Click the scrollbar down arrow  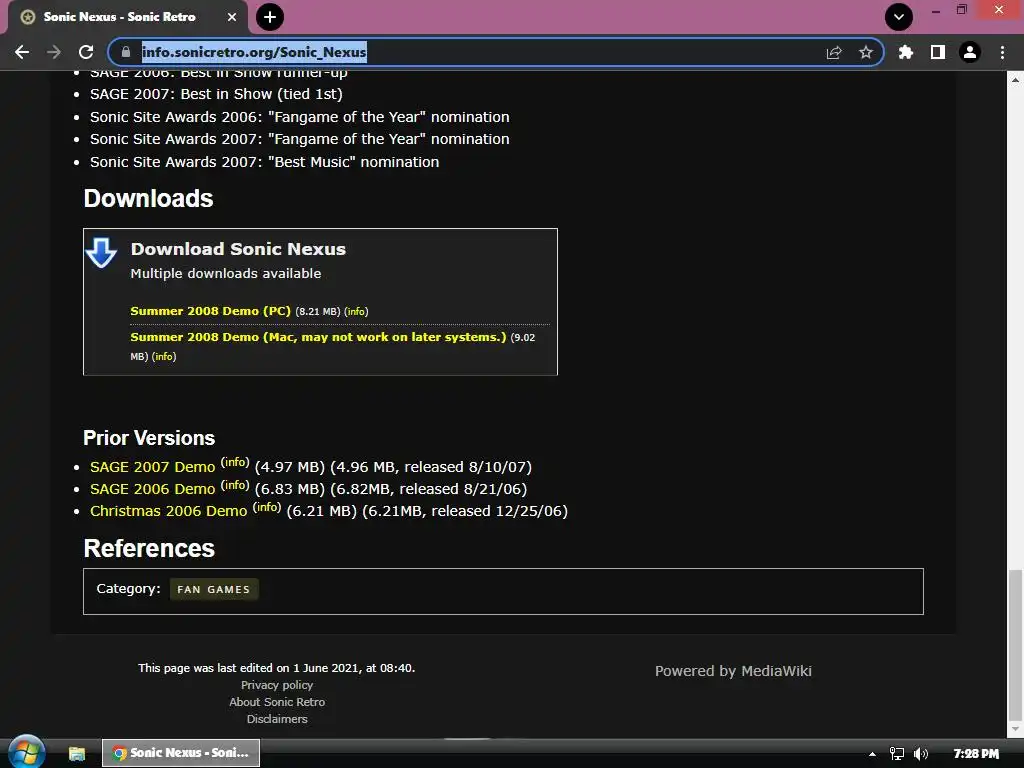tap(1015, 728)
